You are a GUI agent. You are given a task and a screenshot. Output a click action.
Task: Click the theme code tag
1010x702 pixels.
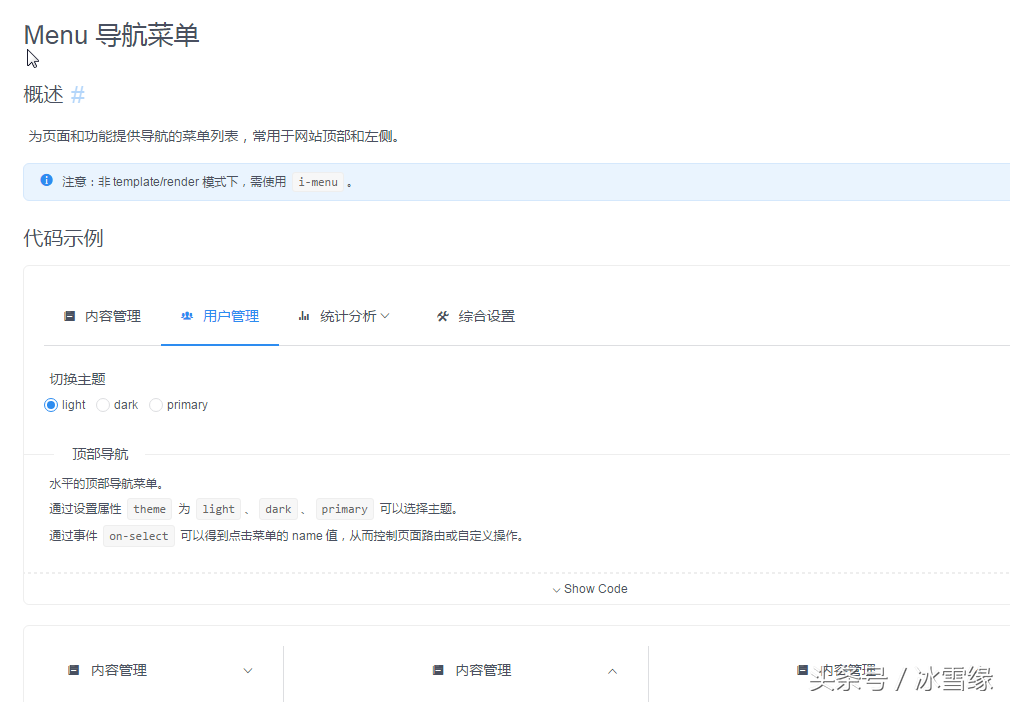(x=149, y=509)
